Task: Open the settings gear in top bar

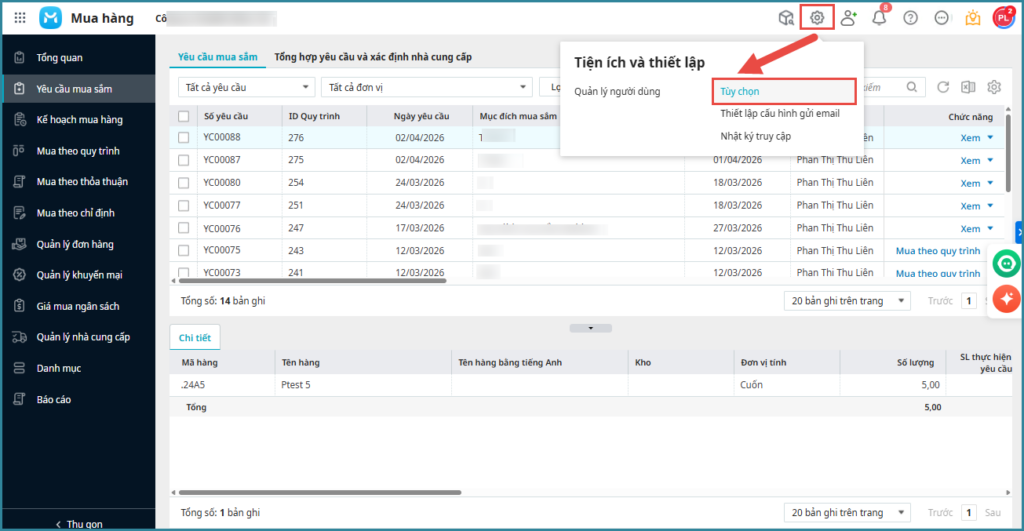Action: [x=817, y=18]
